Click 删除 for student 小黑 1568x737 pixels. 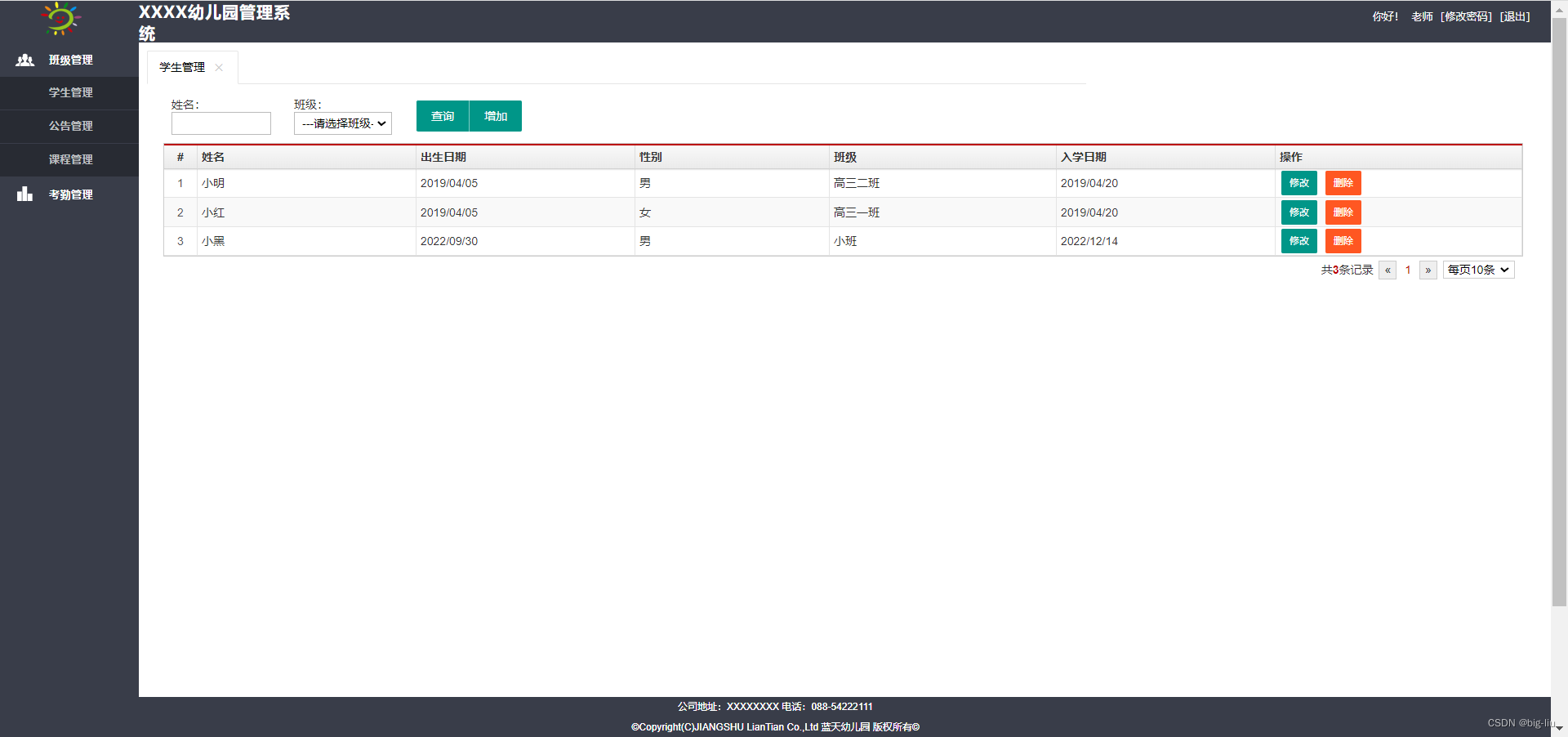pyautogui.click(x=1343, y=241)
